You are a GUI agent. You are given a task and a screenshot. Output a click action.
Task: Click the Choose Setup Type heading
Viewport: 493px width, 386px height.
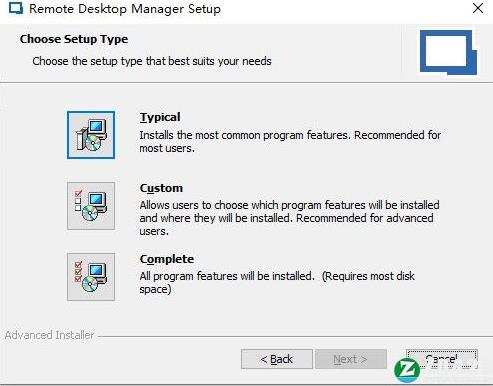coord(74,39)
